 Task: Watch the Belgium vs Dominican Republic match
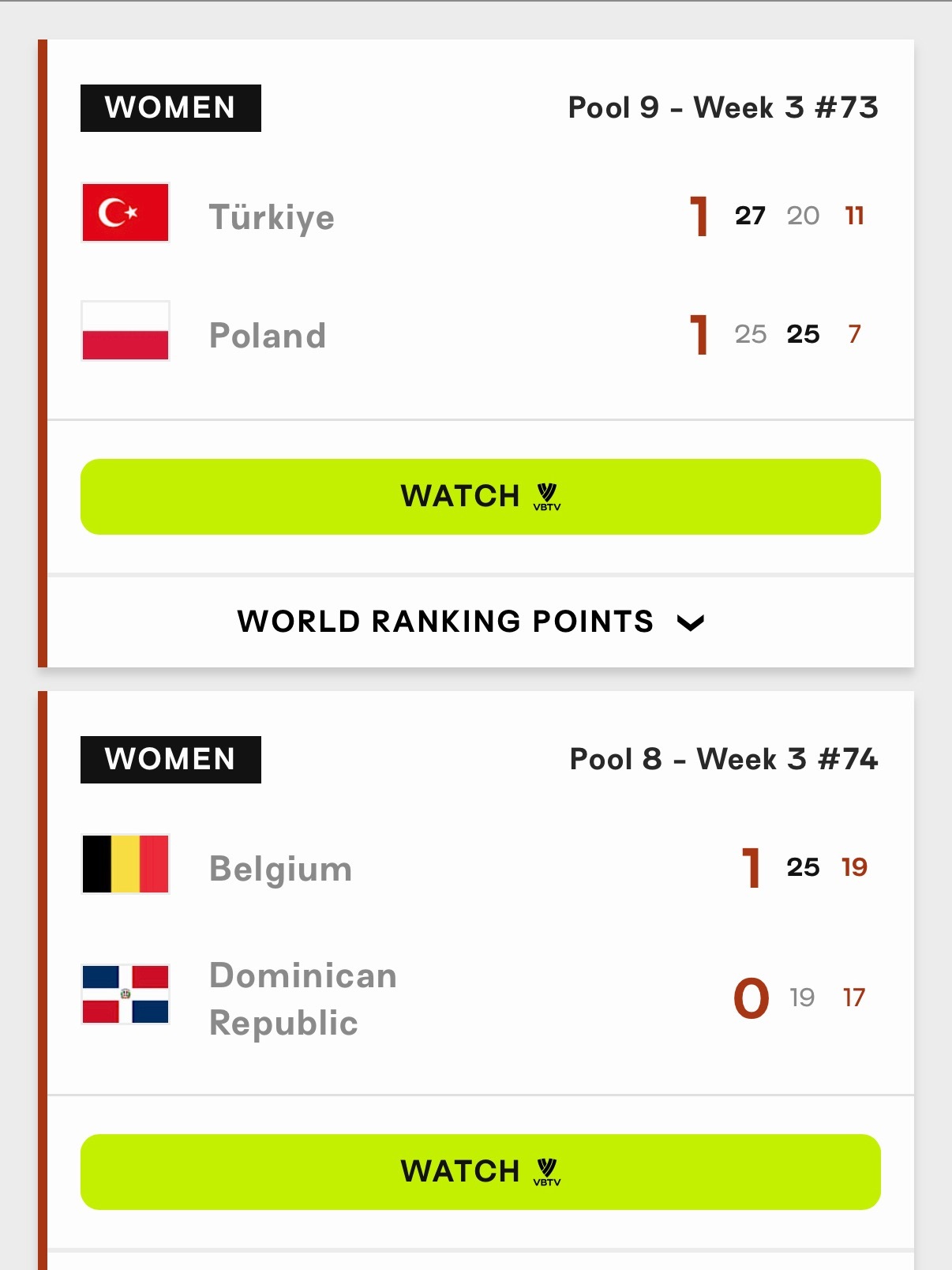click(481, 1172)
